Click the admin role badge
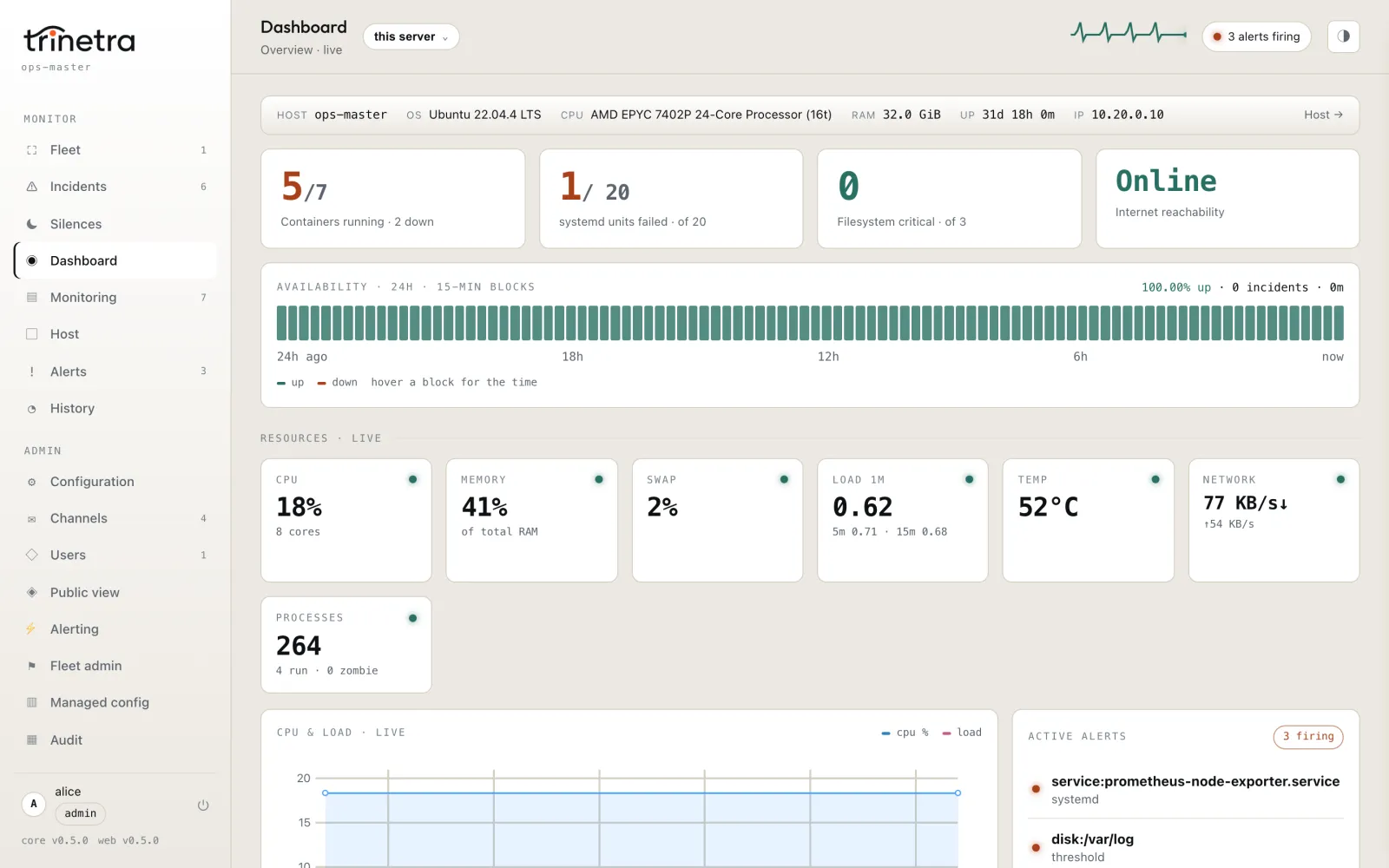Image resolution: width=1389 pixels, height=868 pixels. [81, 813]
